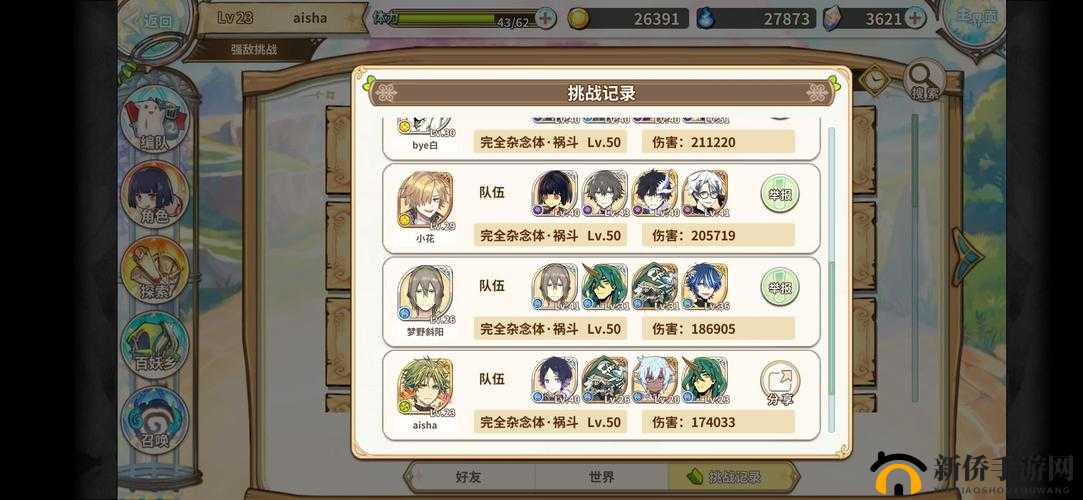The image size is (1083, 500).
Task: Open the clock history icon
Action: (875, 79)
